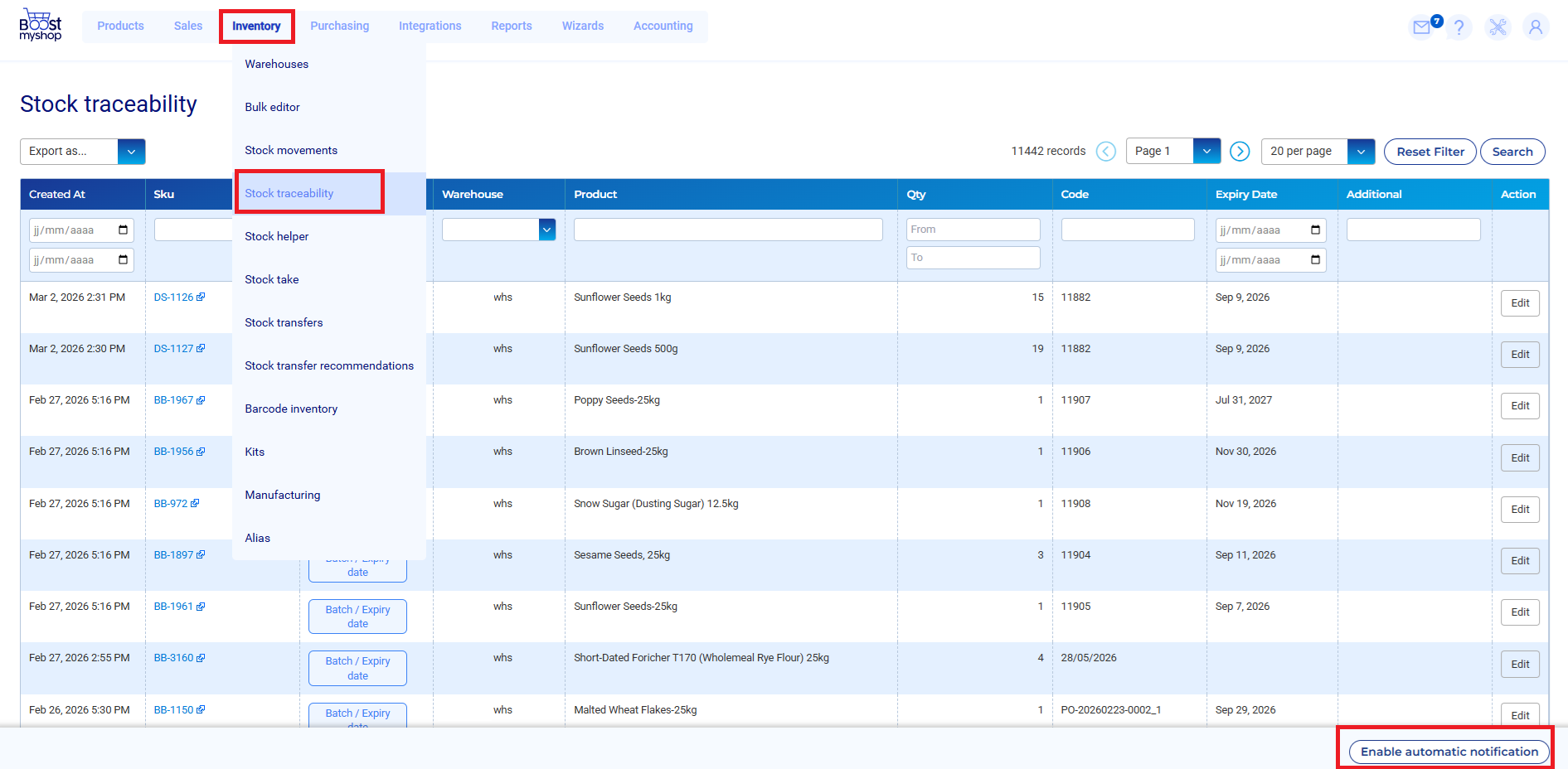Screen dimensions: 1568x769
Task: Choose Stock take menu entry
Action: [272, 279]
